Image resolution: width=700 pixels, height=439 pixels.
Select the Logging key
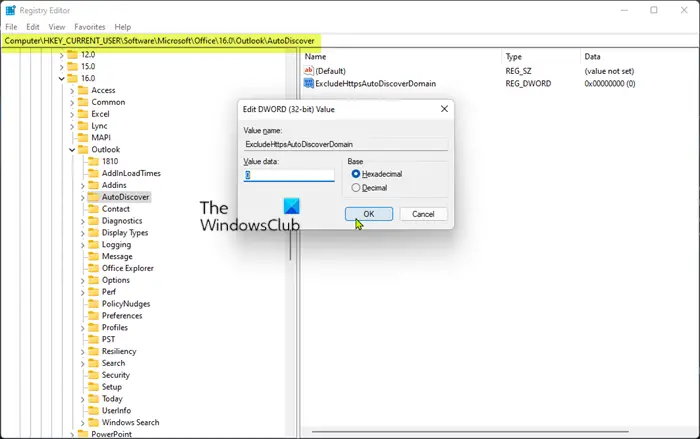coord(117,244)
